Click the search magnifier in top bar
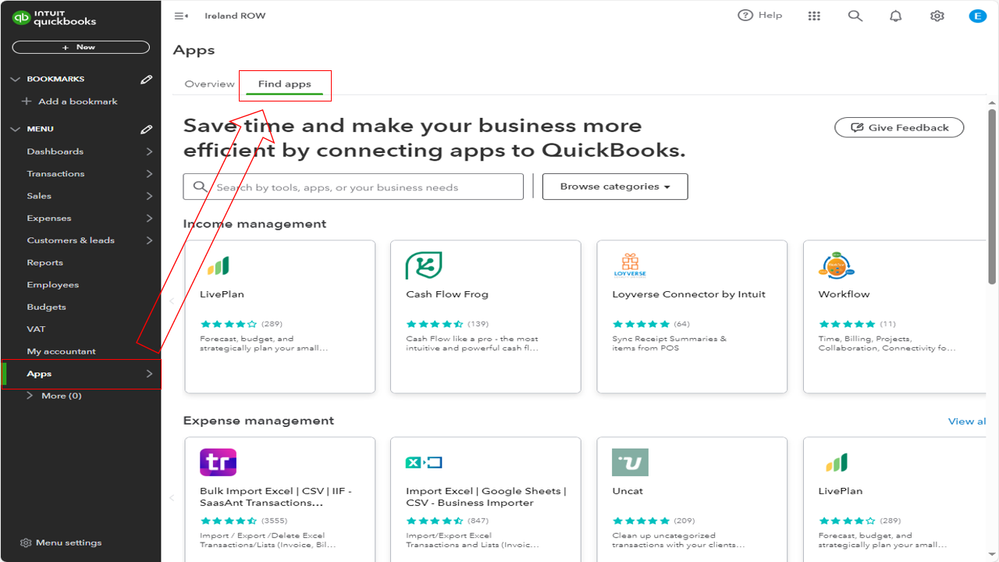Viewport: 999px width, 562px height. (855, 16)
